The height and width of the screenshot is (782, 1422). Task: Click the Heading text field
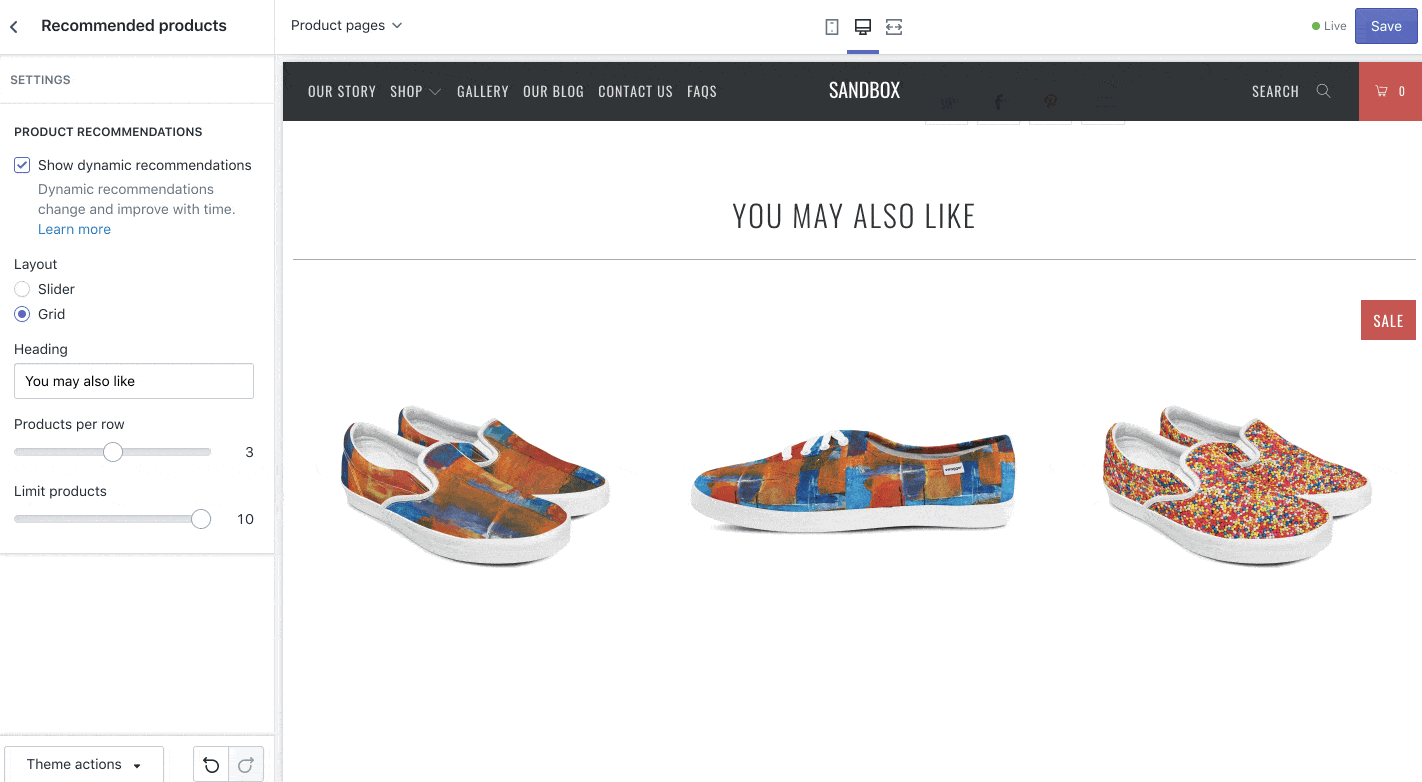[x=134, y=381]
